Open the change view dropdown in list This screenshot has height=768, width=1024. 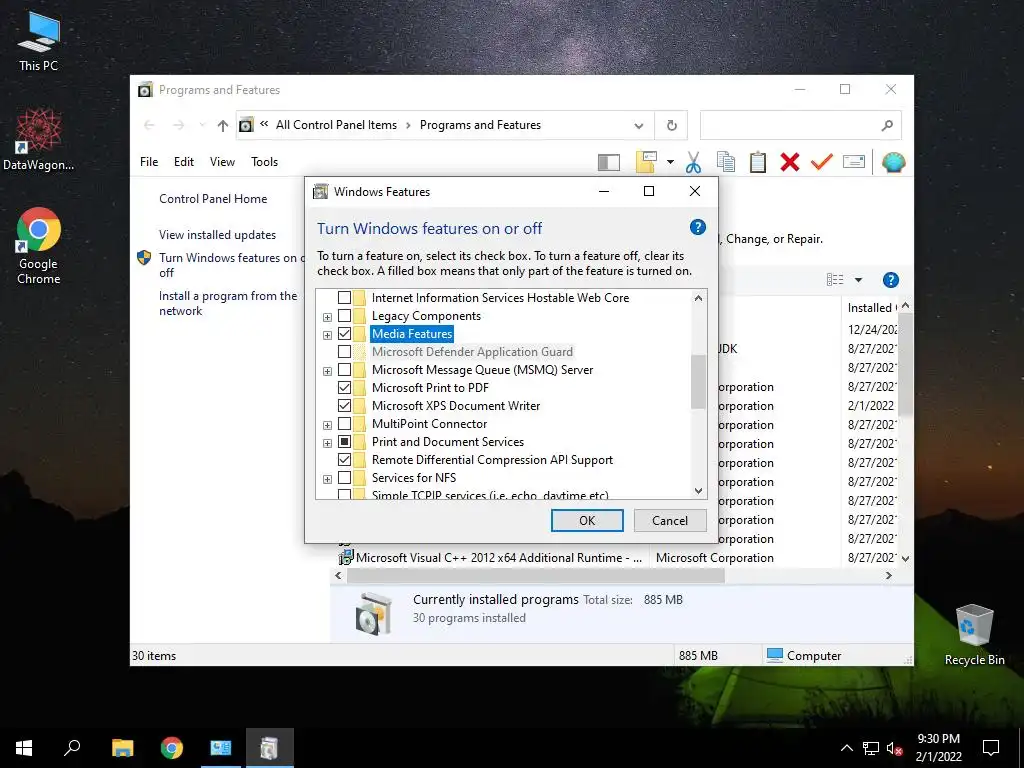(858, 280)
